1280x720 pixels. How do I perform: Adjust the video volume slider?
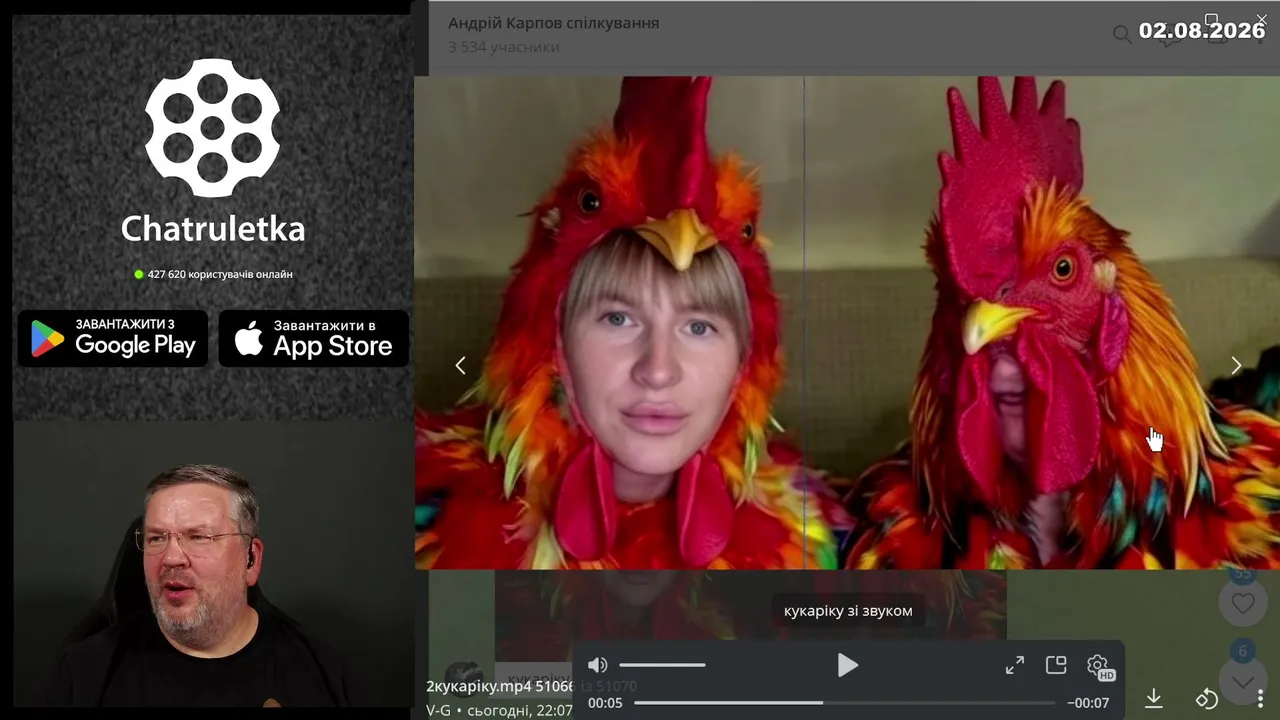[662, 665]
